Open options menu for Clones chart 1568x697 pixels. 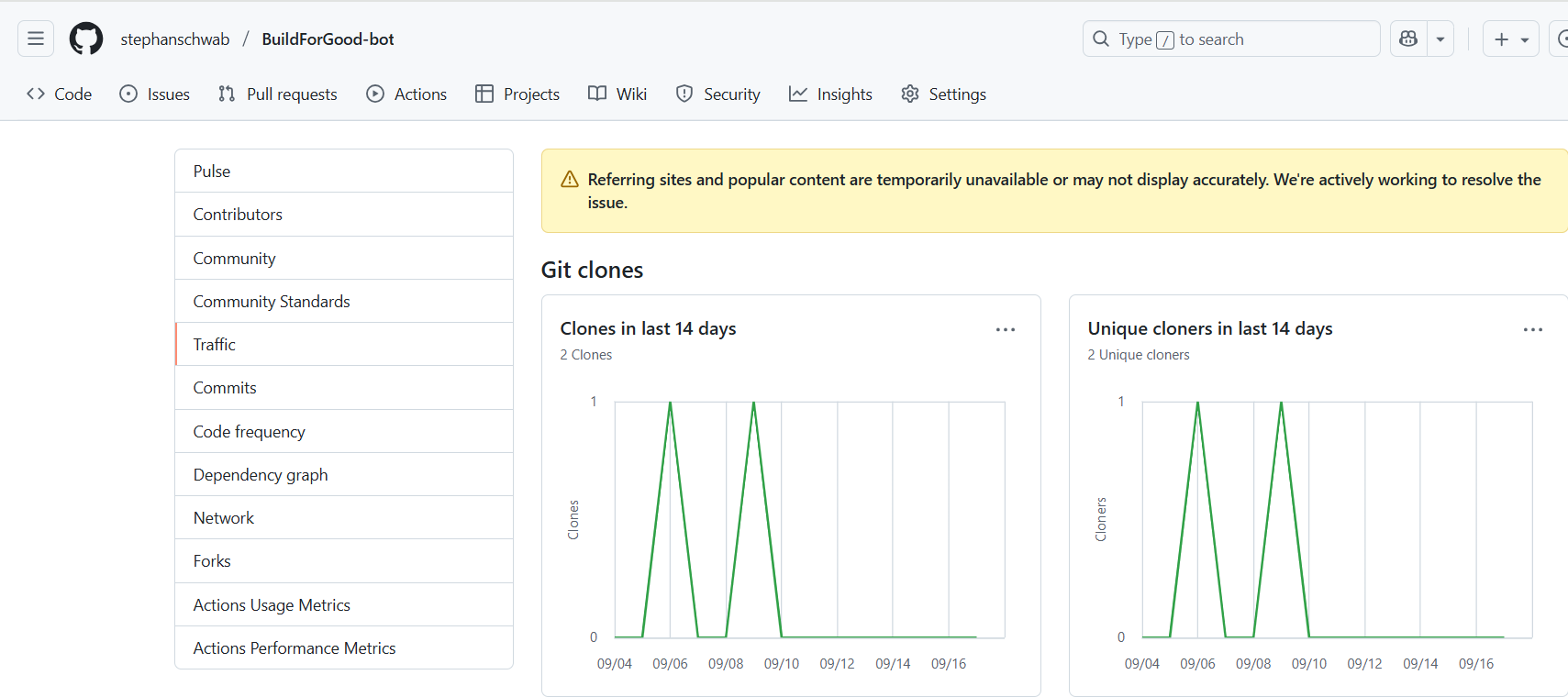(x=1006, y=329)
